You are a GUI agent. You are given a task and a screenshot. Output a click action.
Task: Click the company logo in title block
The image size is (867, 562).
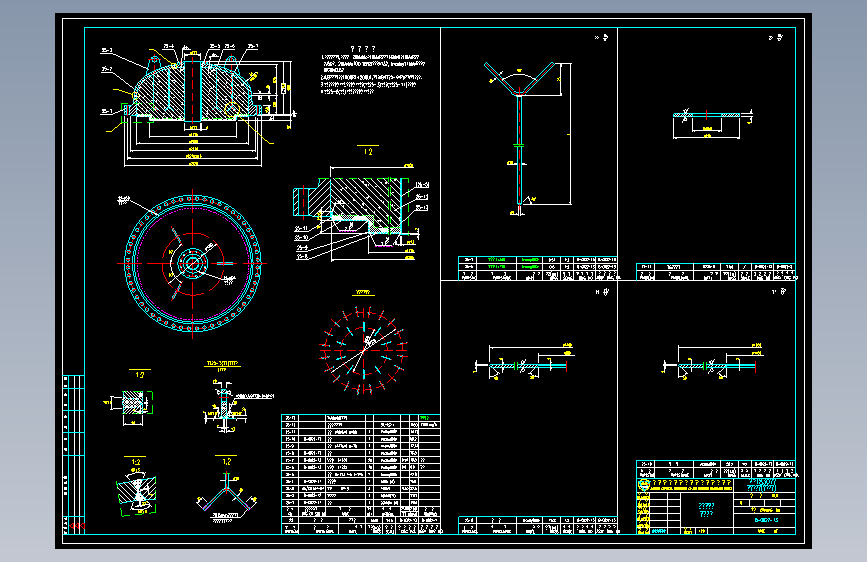[644, 485]
